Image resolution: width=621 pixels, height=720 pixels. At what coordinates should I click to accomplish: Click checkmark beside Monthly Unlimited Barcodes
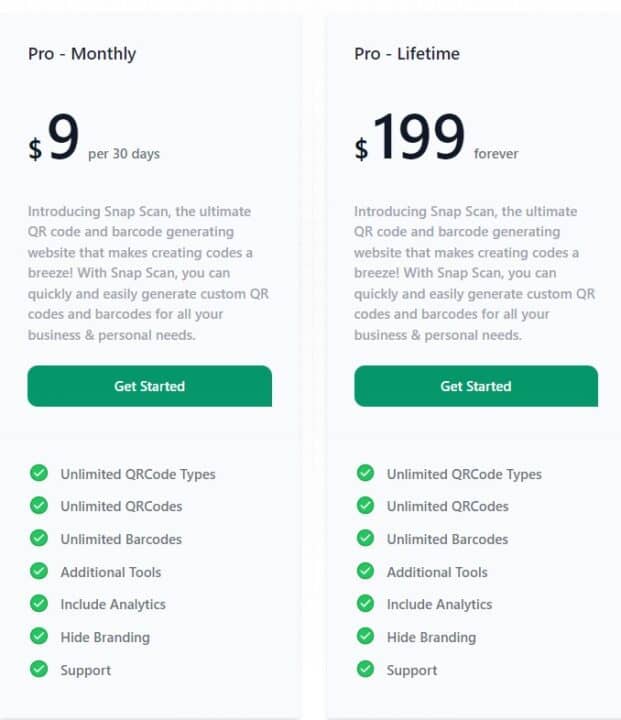(x=39, y=538)
